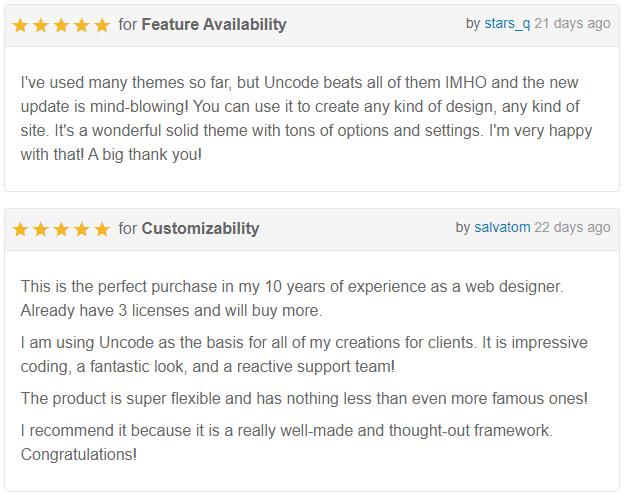This screenshot has width=627, height=497.
Task: Open salvatom user profile link
Action: coord(502,227)
